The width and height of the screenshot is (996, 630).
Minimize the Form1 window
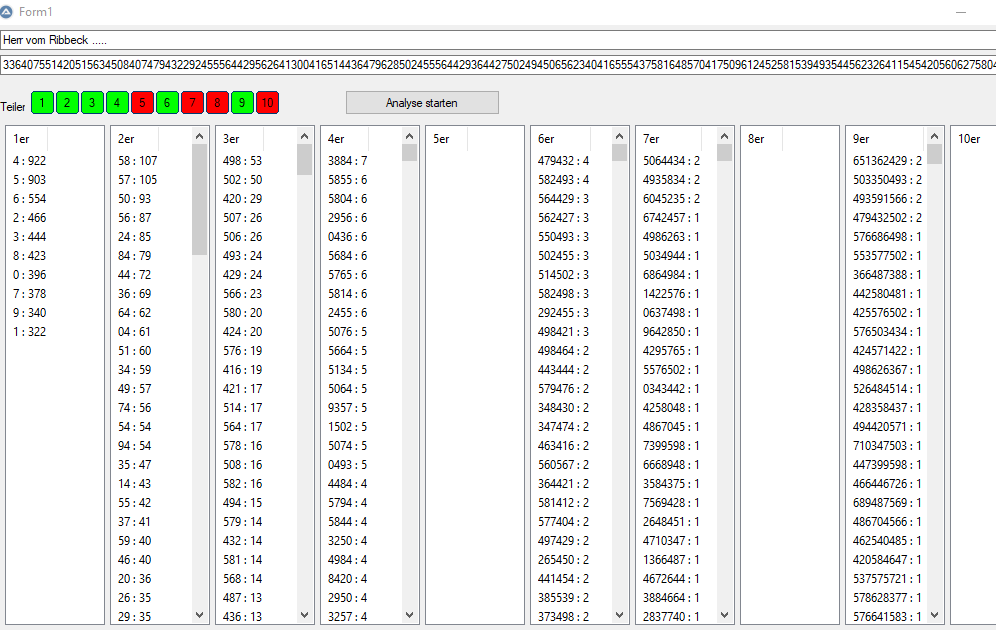[x=961, y=12]
